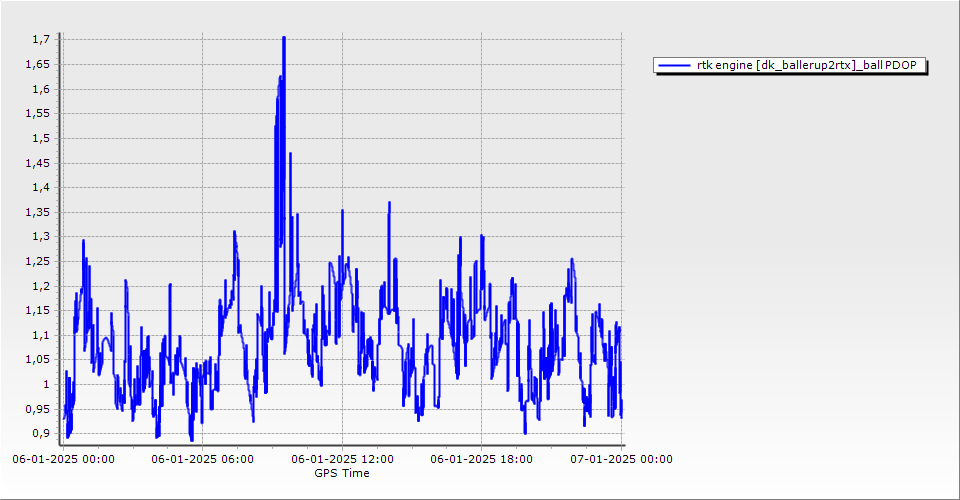Click the '1,3' y-axis label
This screenshot has height=500, width=960.
coord(41,236)
